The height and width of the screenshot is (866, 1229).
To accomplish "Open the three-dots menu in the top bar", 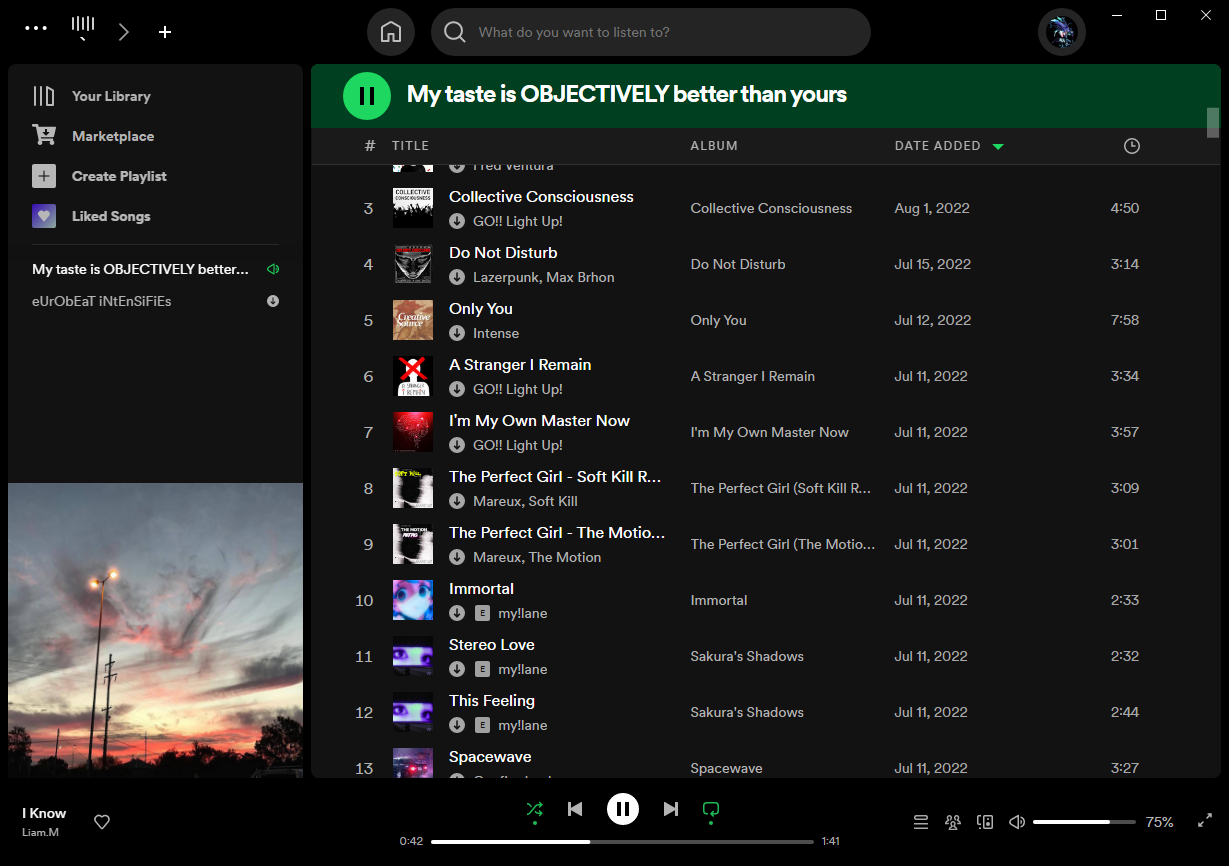I will [36, 28].
